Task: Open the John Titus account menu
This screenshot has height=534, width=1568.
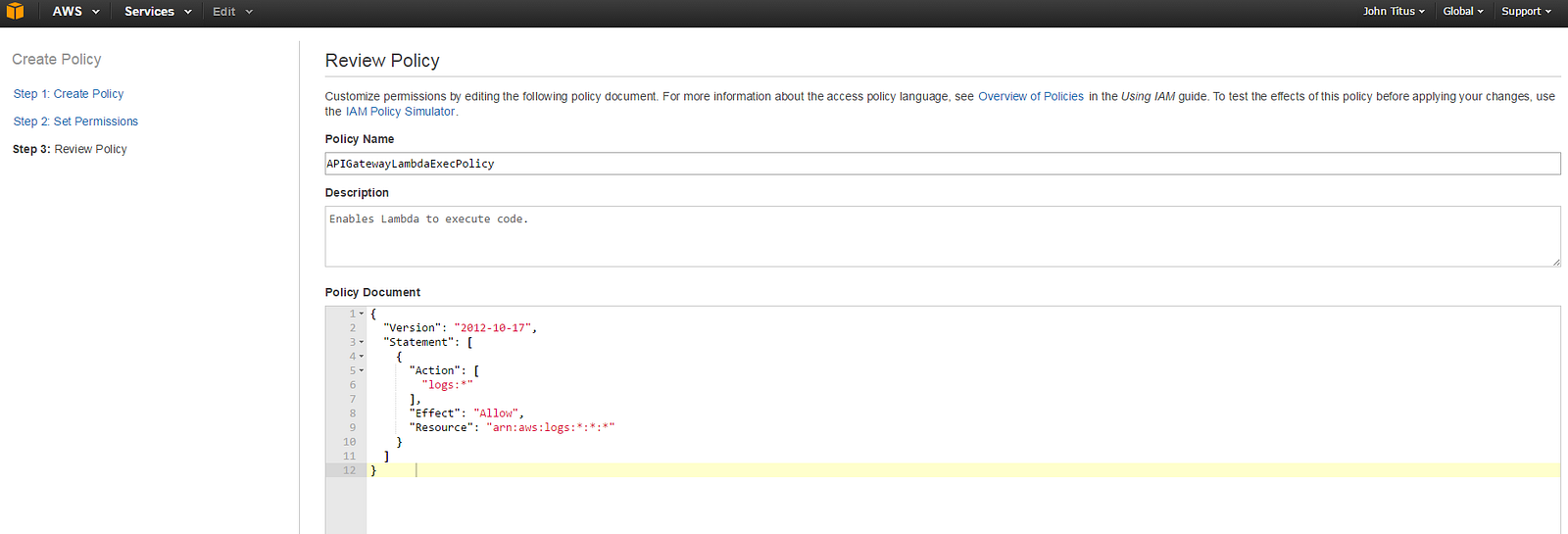Action: [1394, 12]
